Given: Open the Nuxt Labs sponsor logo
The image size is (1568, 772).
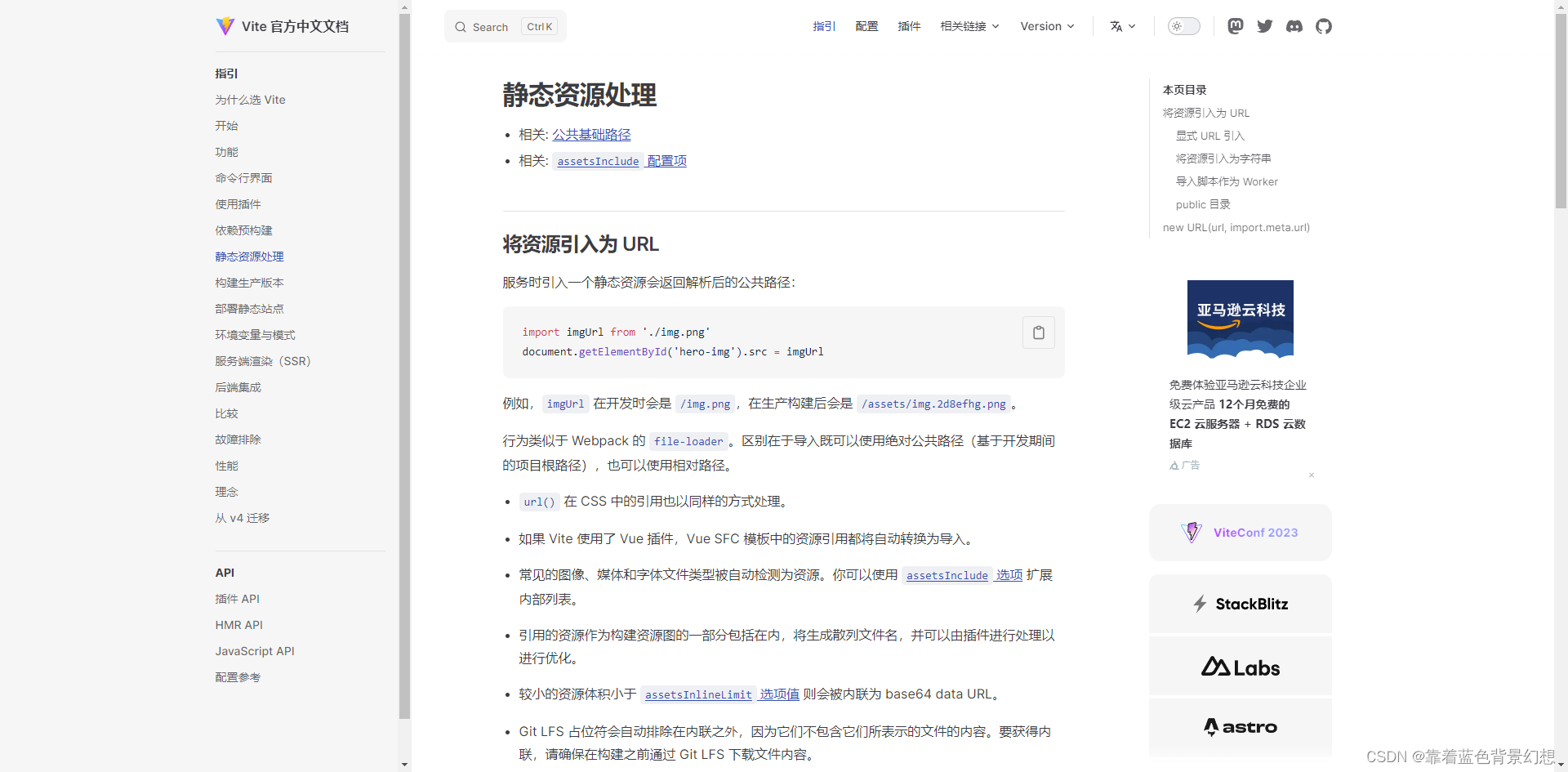Looking at the screenshot, I should click(x=1241, y=667).
